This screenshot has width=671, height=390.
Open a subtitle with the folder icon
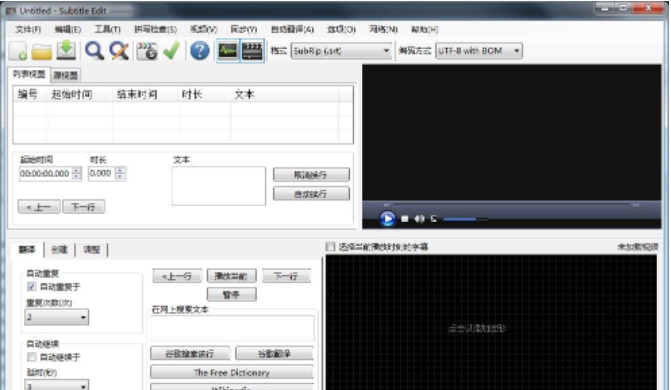tap(42, 51)
